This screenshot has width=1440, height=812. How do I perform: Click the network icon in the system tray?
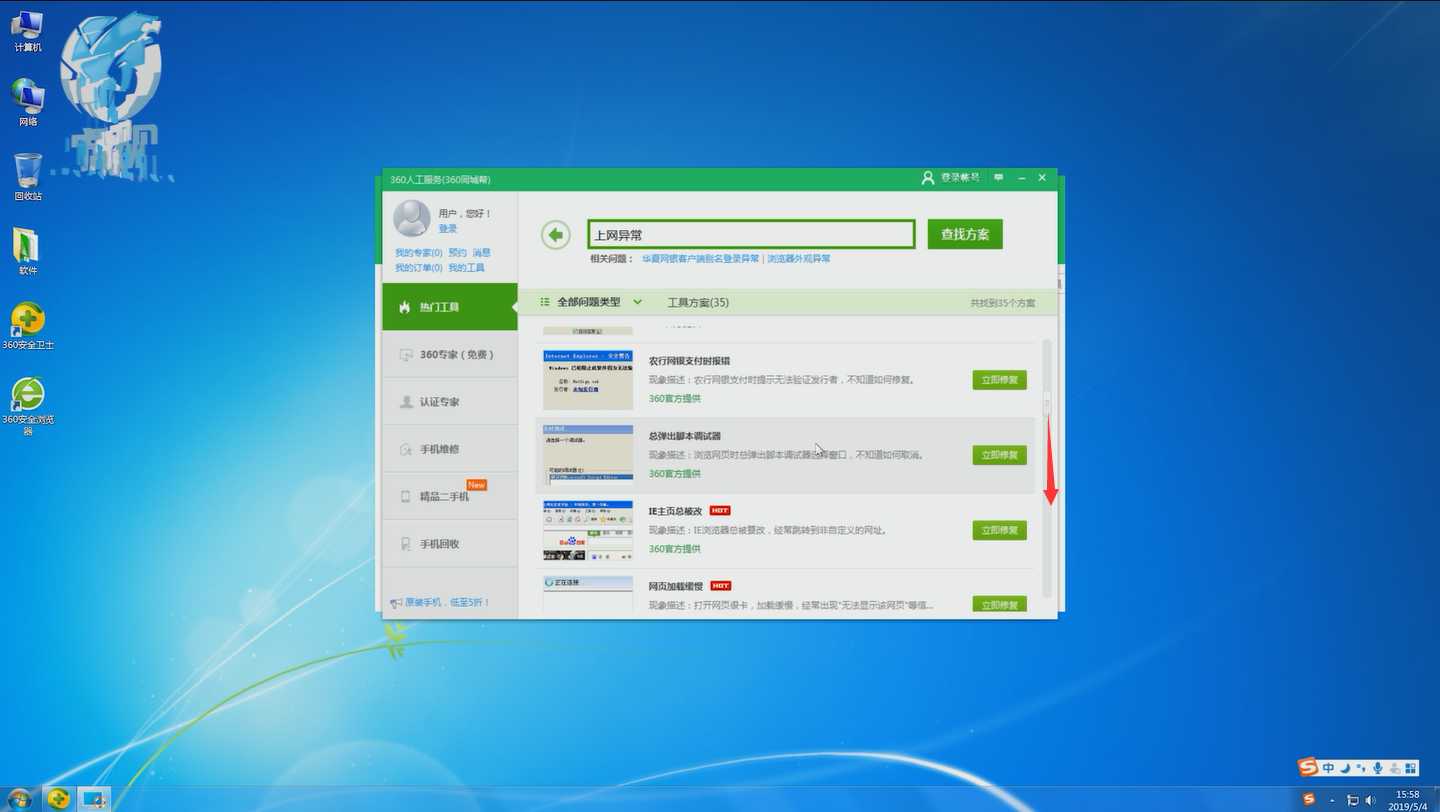click(x=1353, y=800)
